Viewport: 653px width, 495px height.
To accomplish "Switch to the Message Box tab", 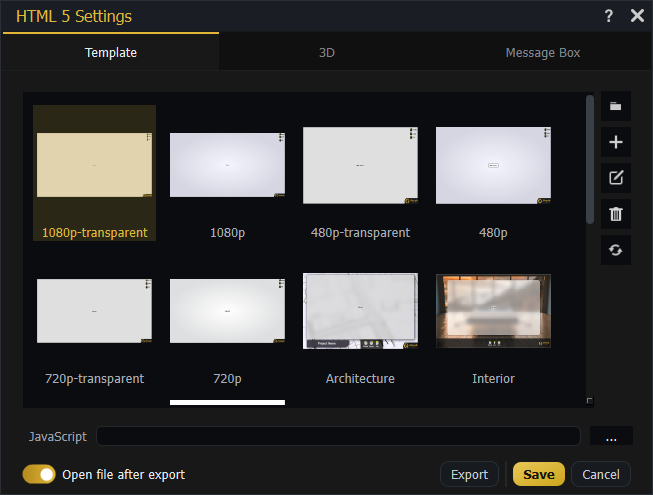I will [543, 52].
